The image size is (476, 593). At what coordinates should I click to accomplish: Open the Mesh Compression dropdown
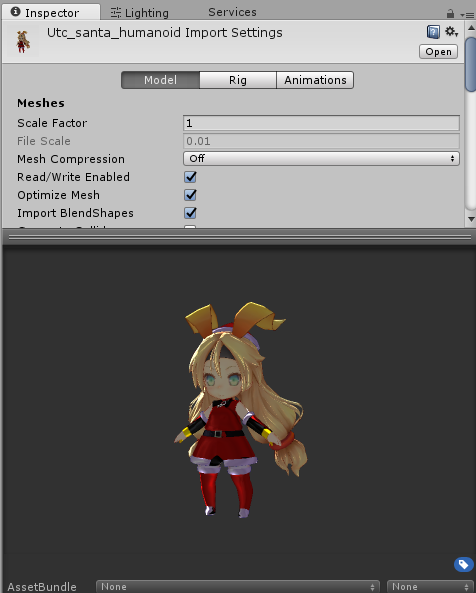tap(321, 158)
